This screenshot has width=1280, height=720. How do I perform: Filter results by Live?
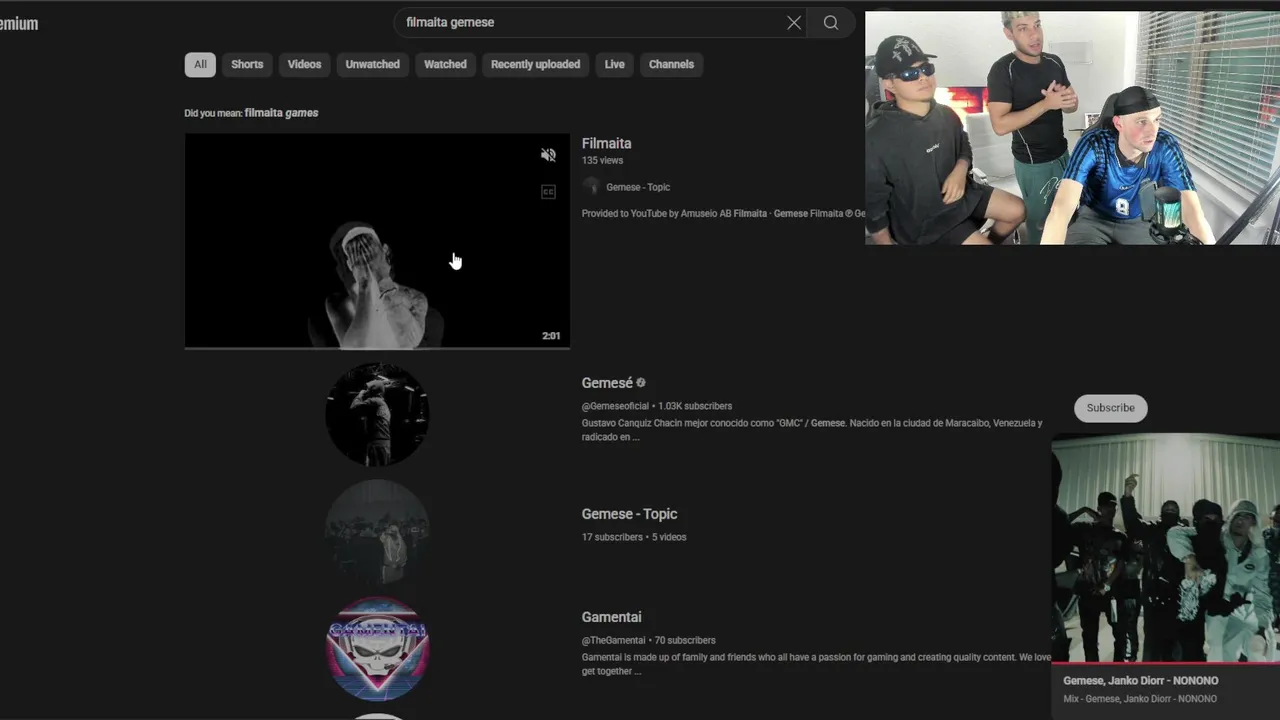[614, 64]
